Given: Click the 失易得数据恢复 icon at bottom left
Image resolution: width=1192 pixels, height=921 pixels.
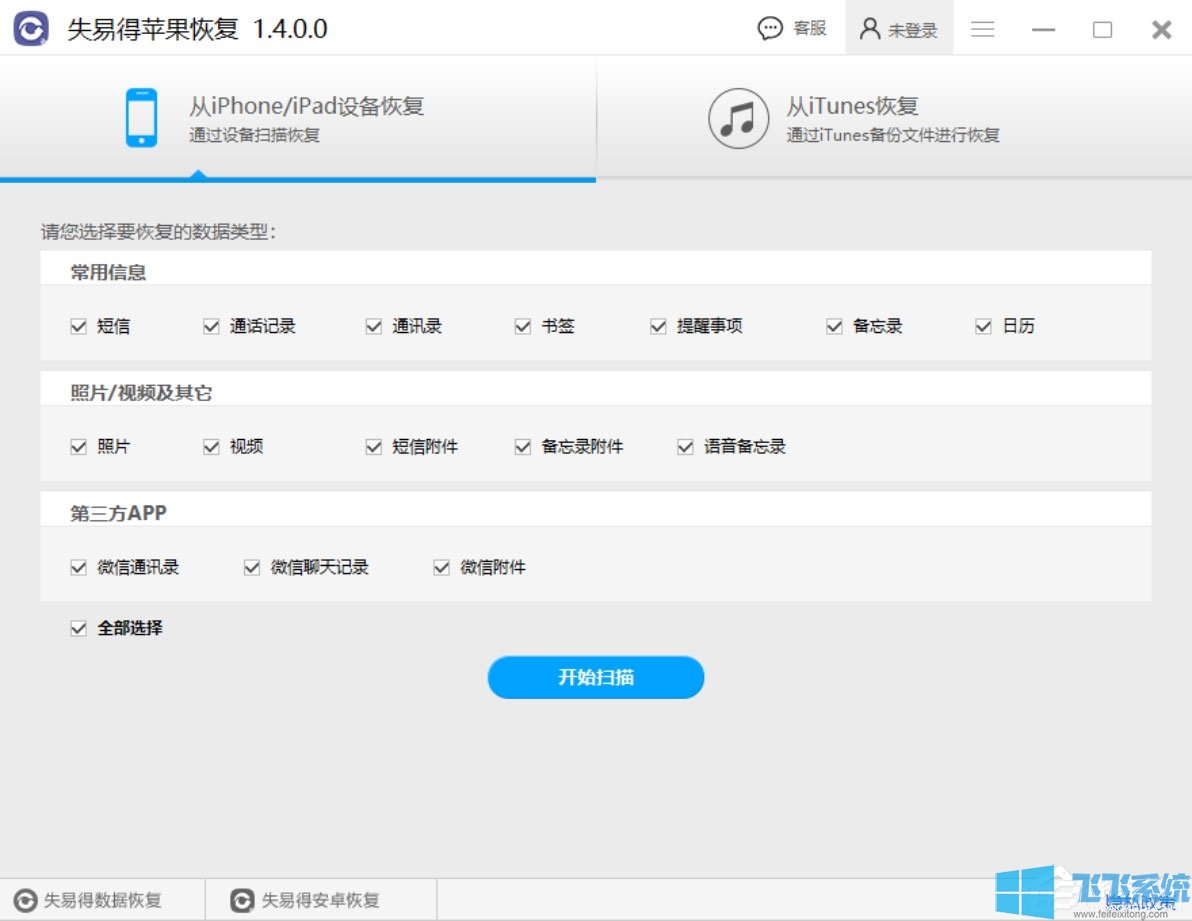Looking at the screenshot, I should [24, 899].
